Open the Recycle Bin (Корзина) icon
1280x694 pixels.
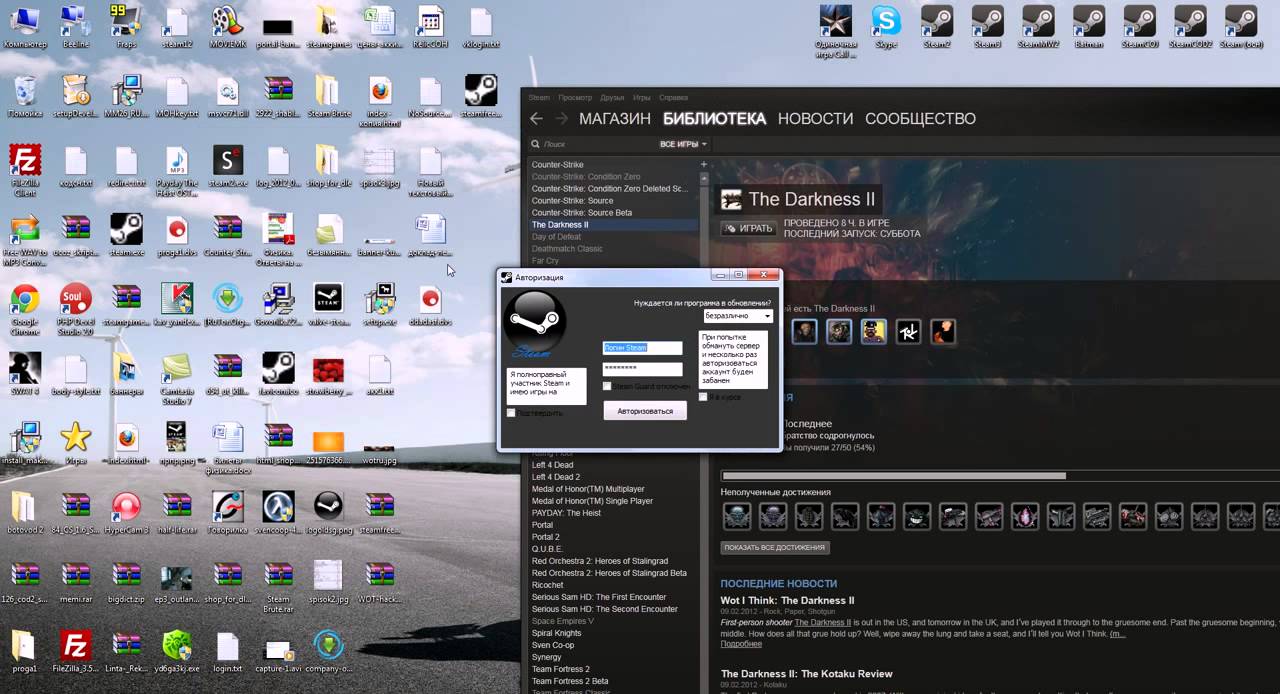25,96
